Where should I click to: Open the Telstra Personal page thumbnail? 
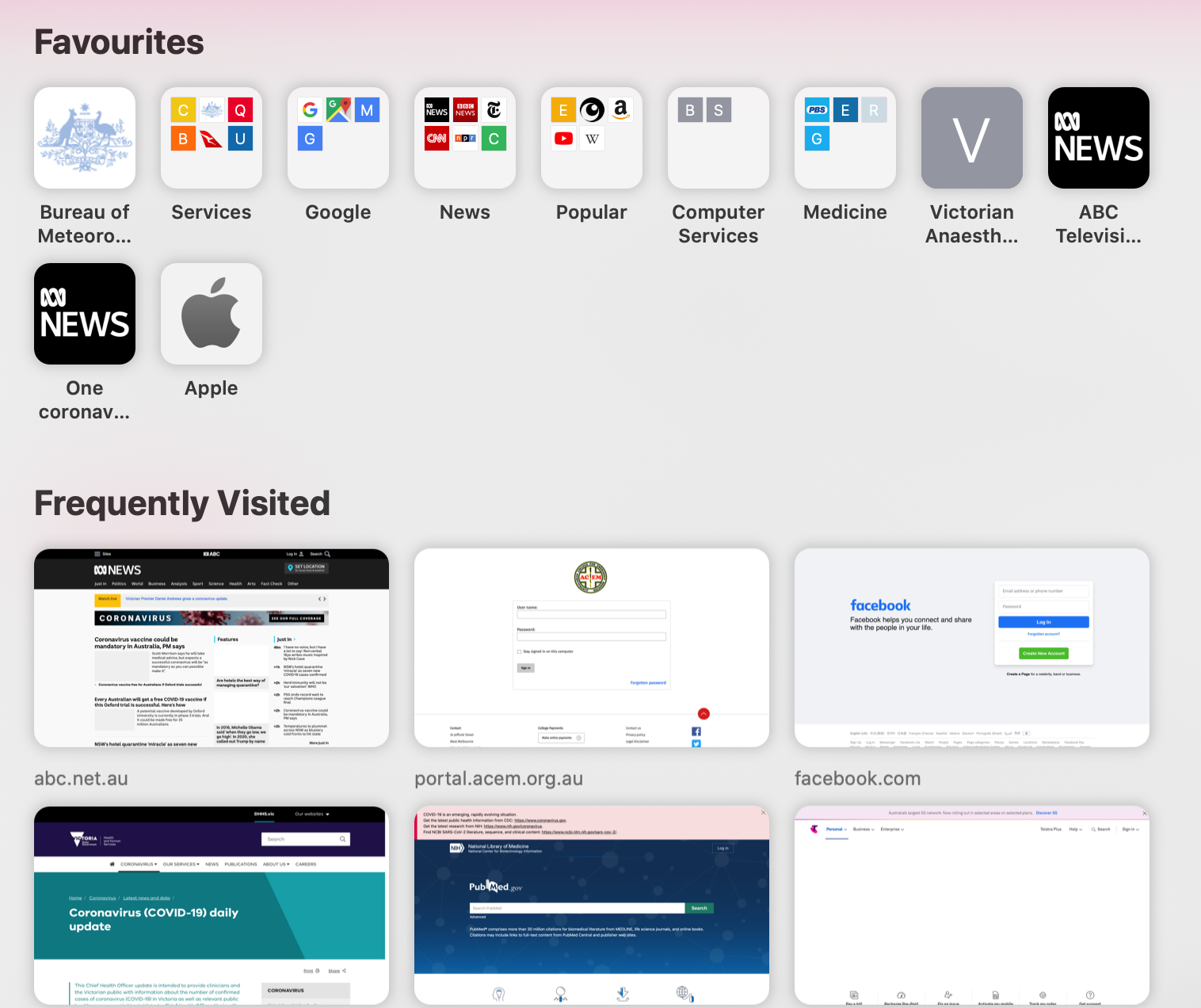[972, 906]
